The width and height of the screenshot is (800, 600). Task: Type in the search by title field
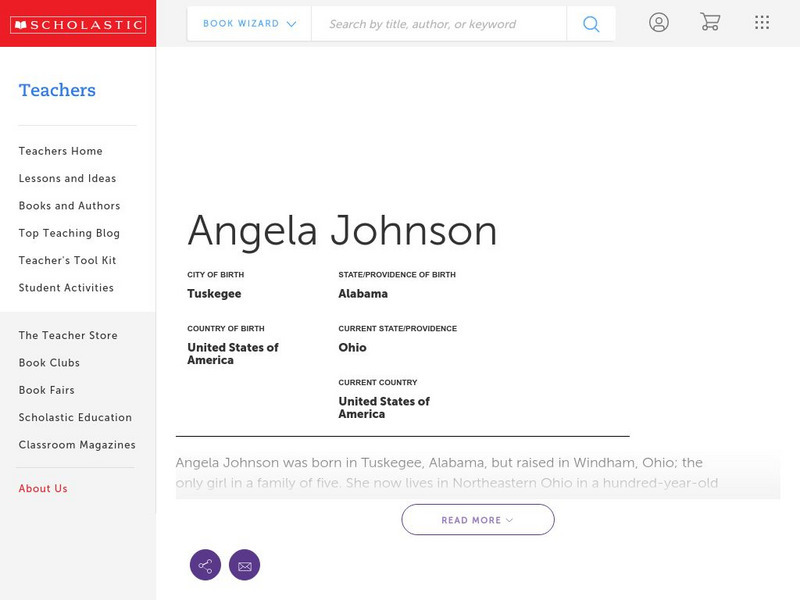(x=438, y=24)
